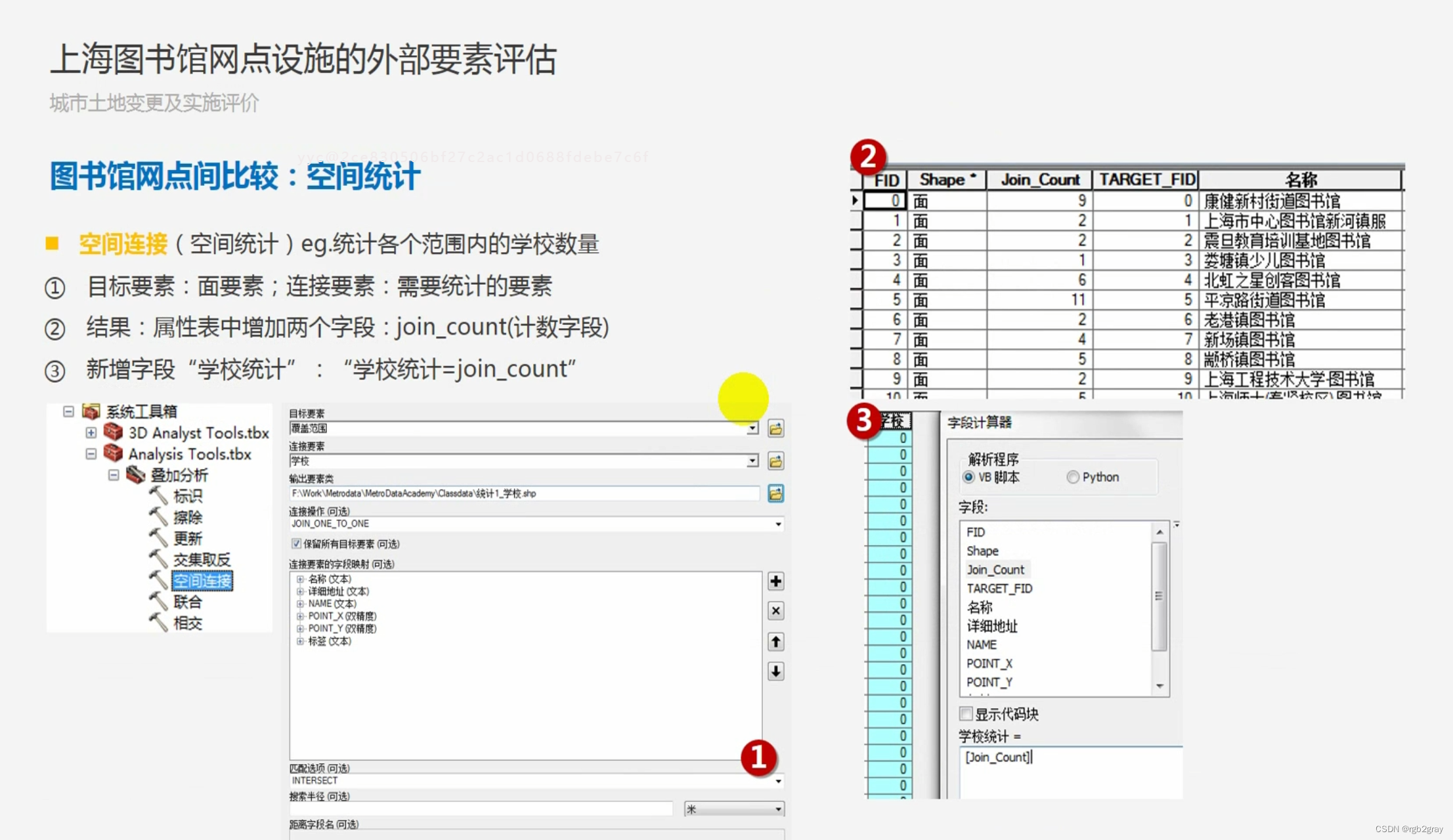Click the 平凉路街道图书馆 table cell
Viewport: 1453px width, 840px height.
(x=1301, y=300)
